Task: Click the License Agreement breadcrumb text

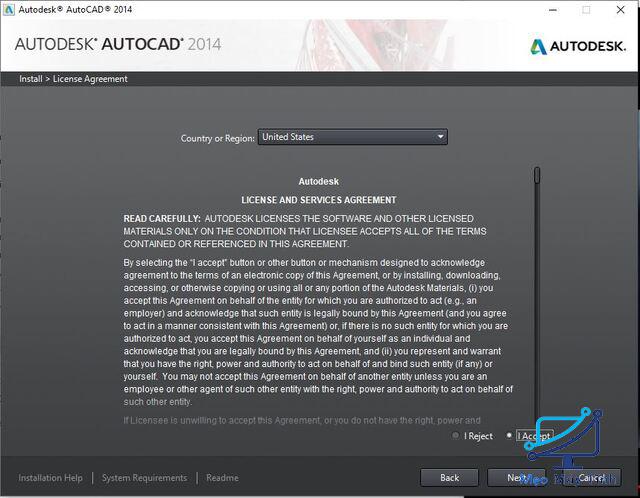Action: coord(90,79)
